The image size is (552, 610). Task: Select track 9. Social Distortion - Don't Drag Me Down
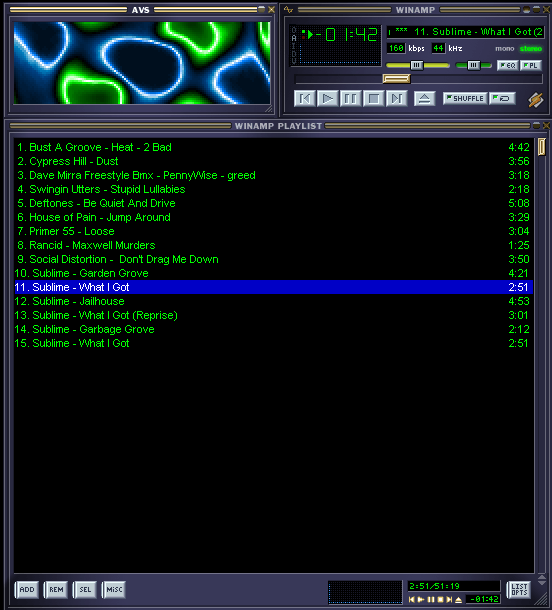(x=273, y=259)
